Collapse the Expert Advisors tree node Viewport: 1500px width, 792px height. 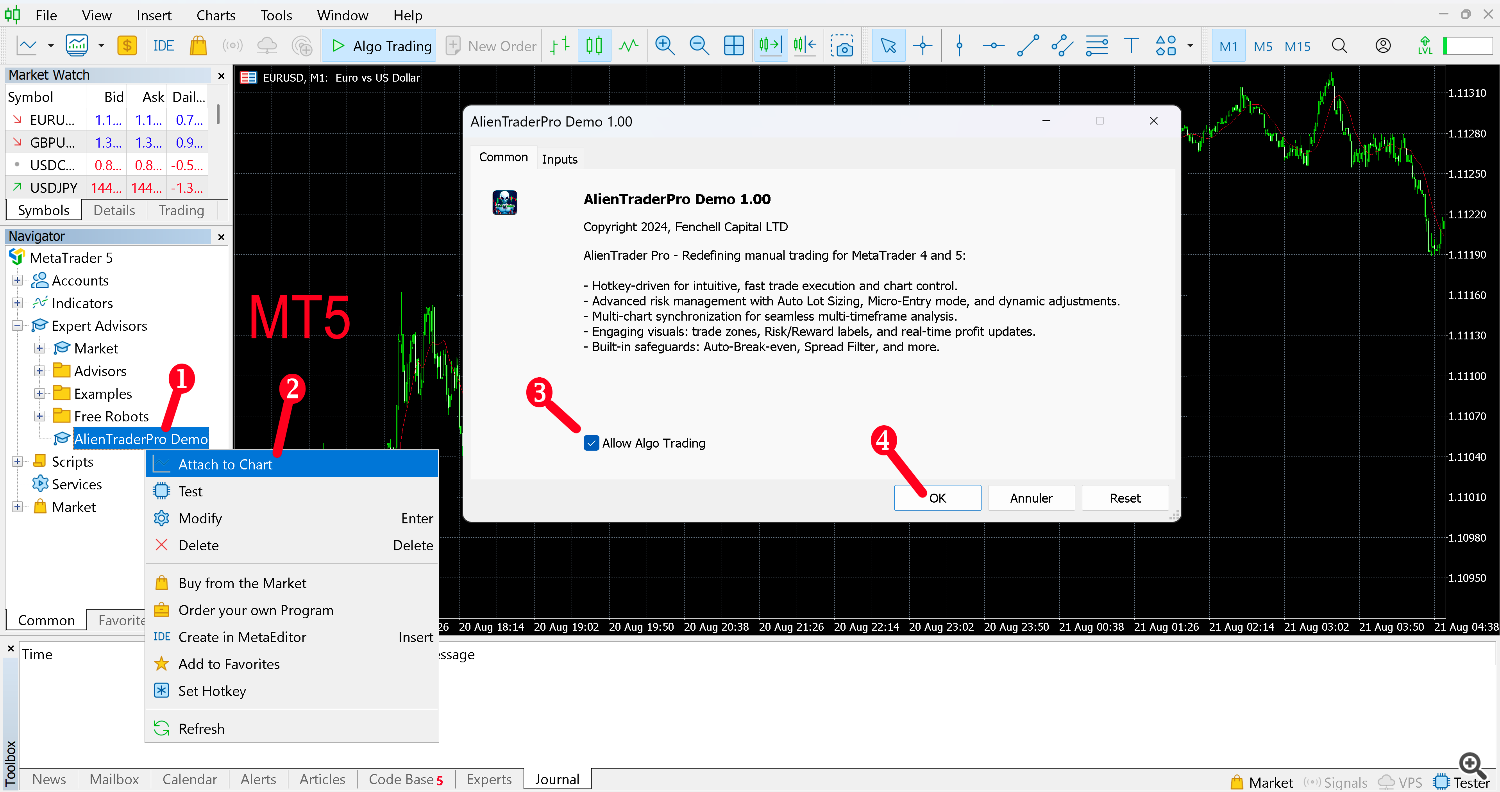click(x=17, y=326)
